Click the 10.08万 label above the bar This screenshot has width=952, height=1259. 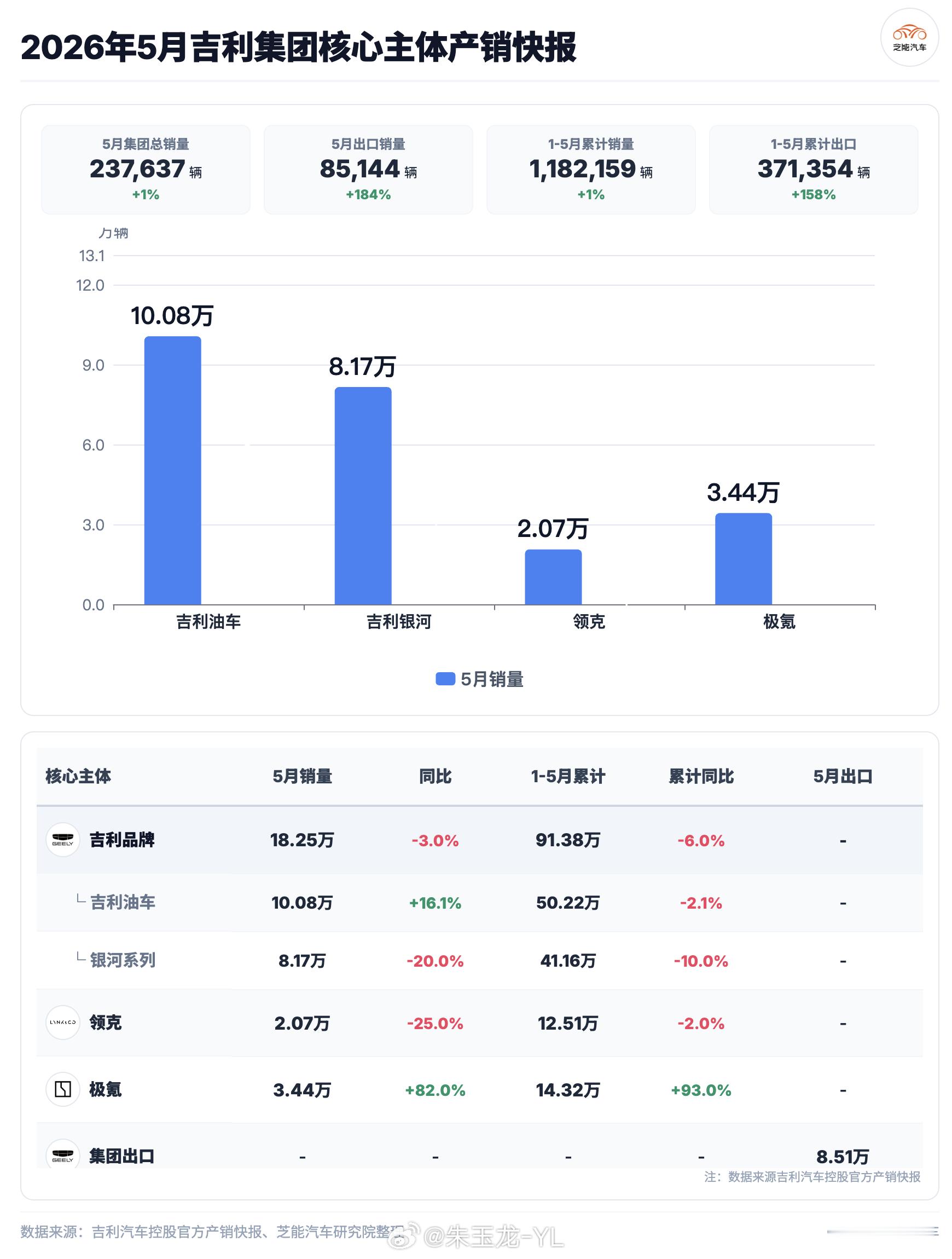172,315
